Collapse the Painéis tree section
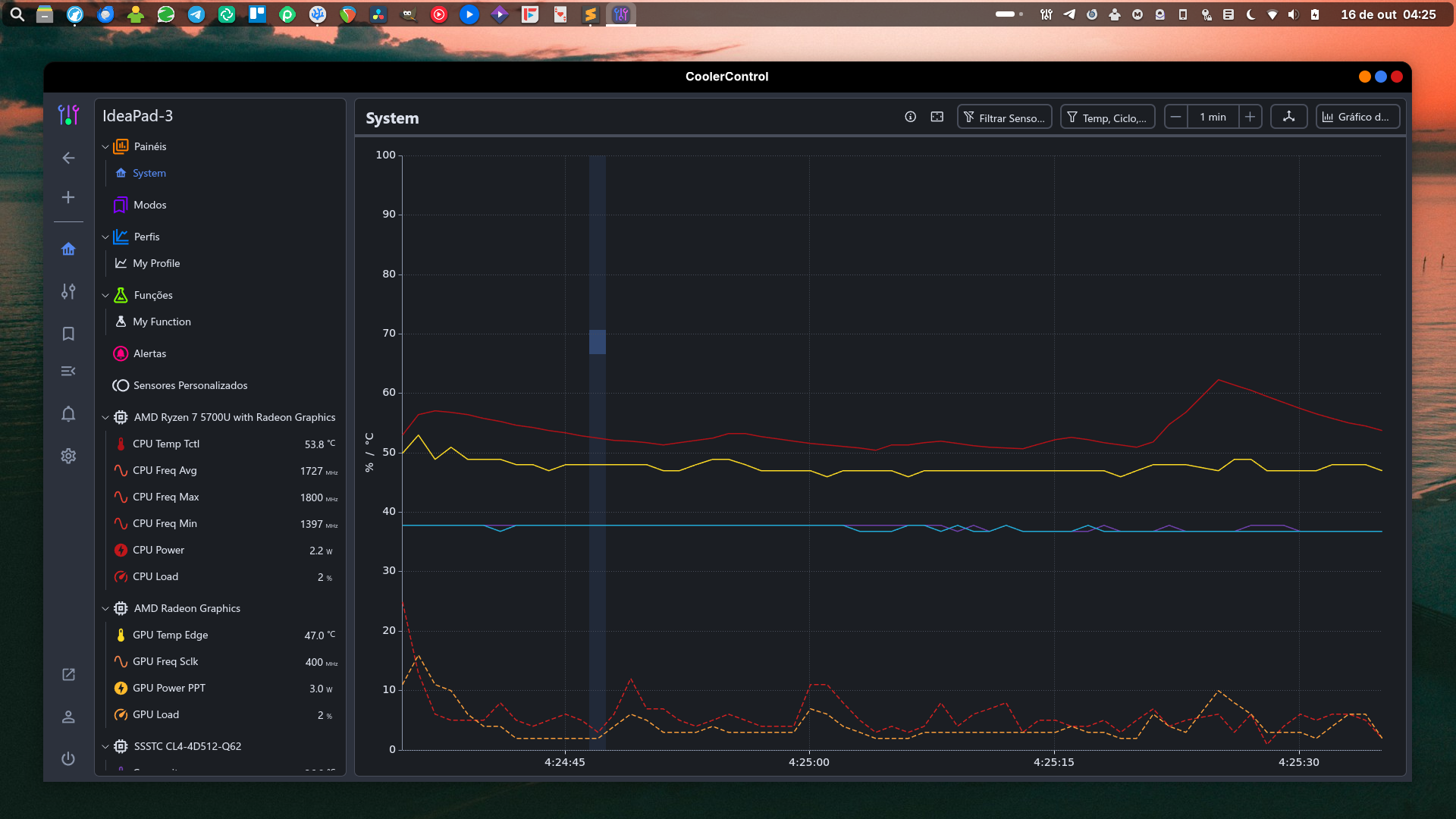 pyautogui.click(x=105, y=146)
